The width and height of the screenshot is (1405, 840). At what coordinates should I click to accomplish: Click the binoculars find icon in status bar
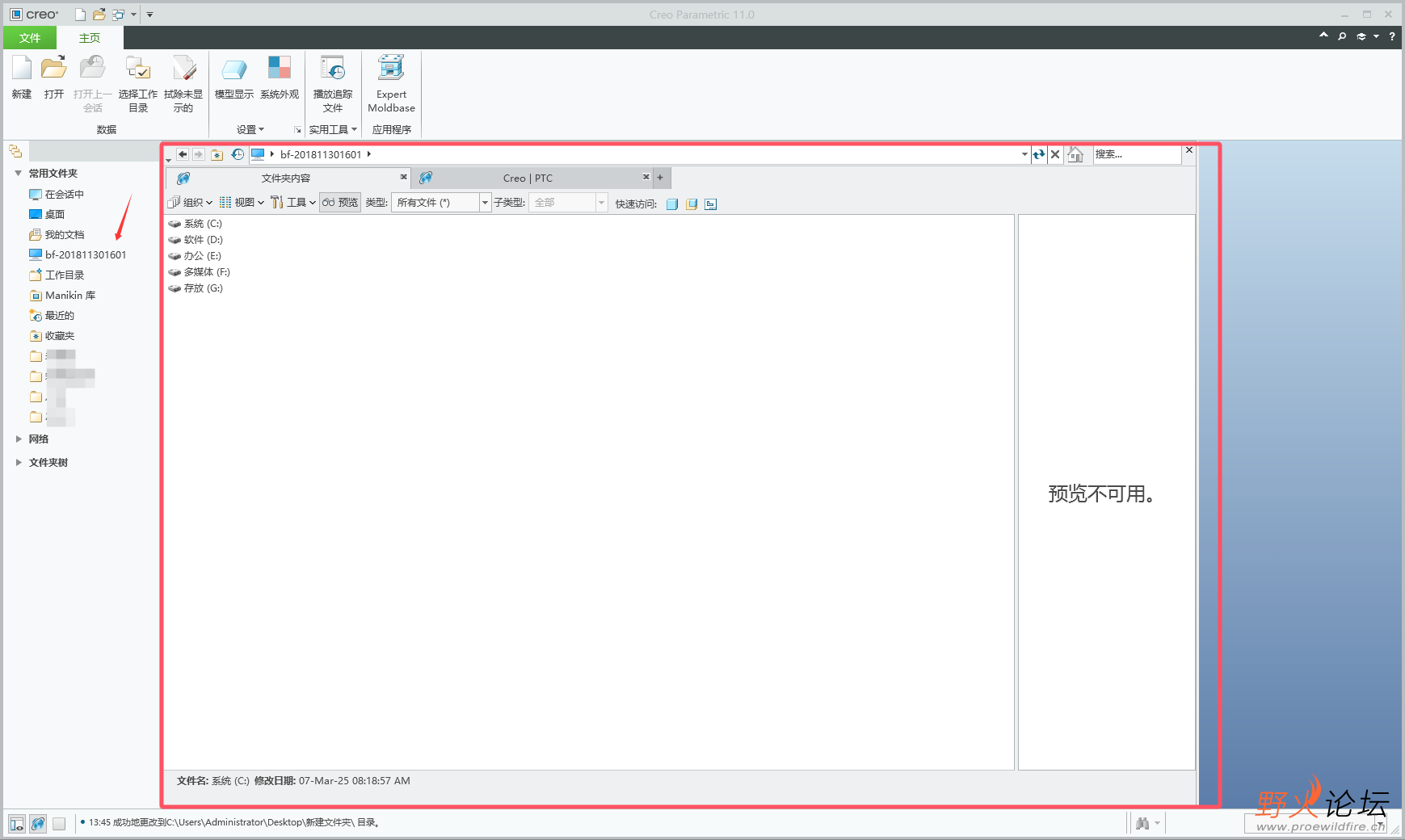pos(1142,824)
